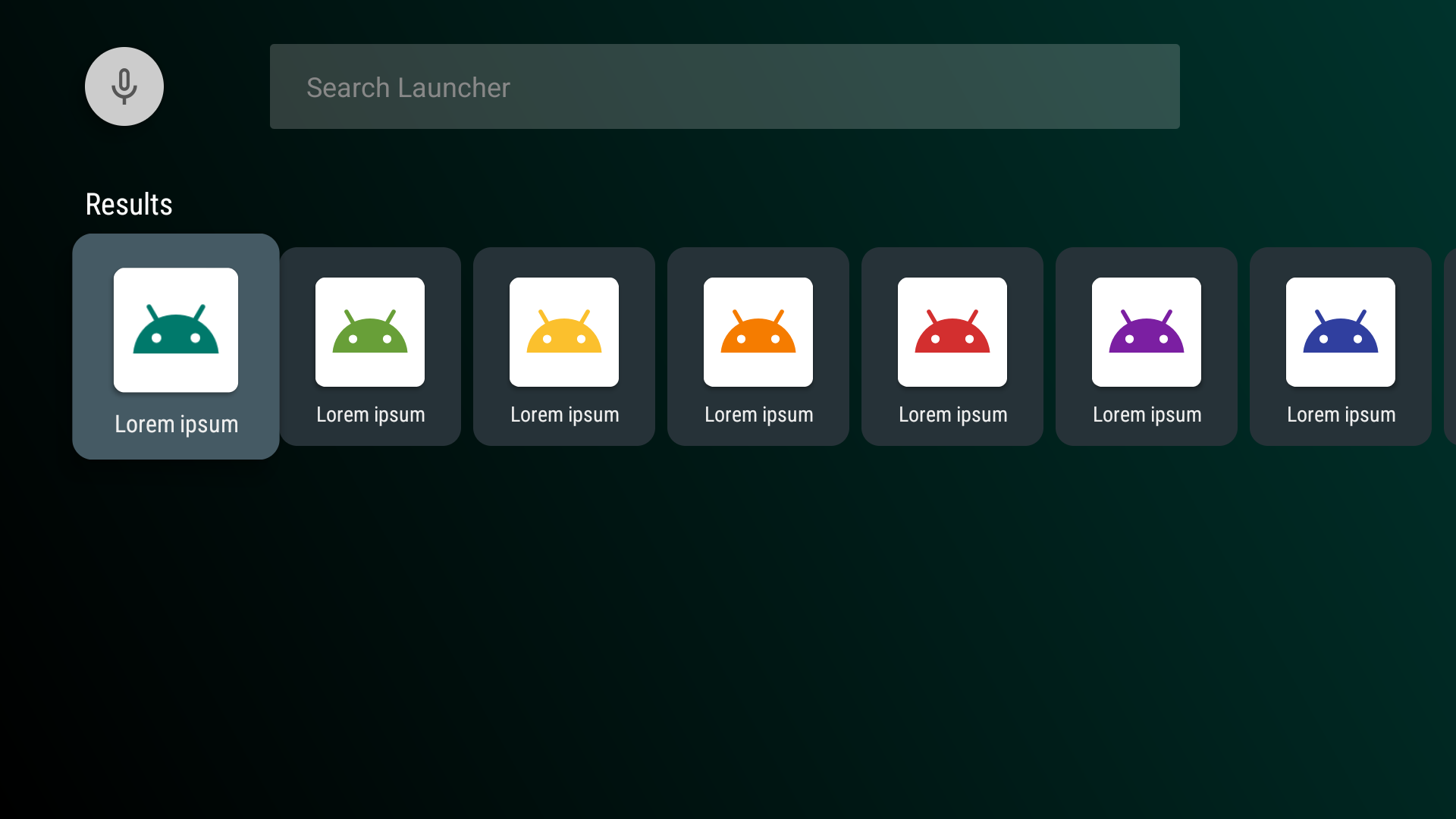The height and width of the screenshot is (819, 1456).
Task: Click the microphone voice search button
Action: [x=124, y=86]
